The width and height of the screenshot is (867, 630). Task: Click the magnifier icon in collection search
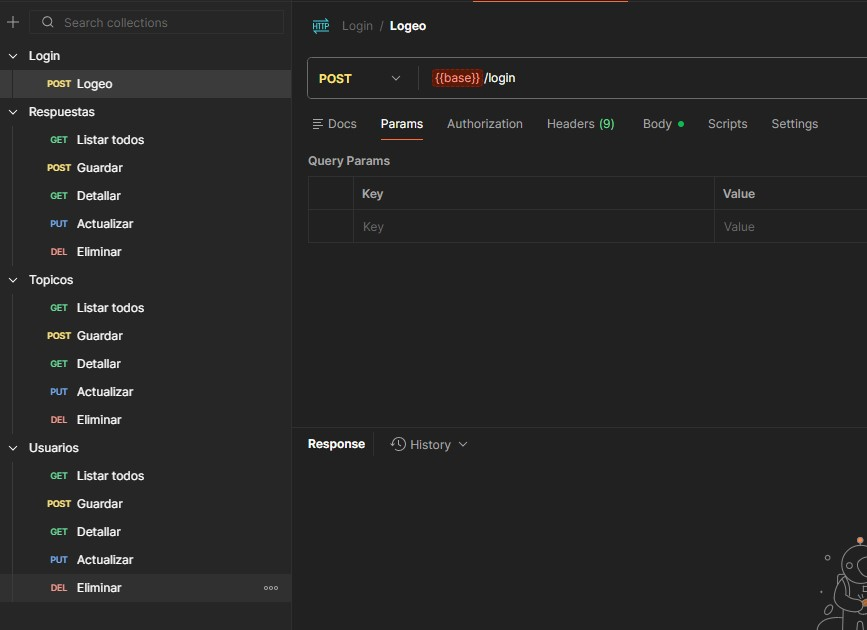click(x=48, y=22)
